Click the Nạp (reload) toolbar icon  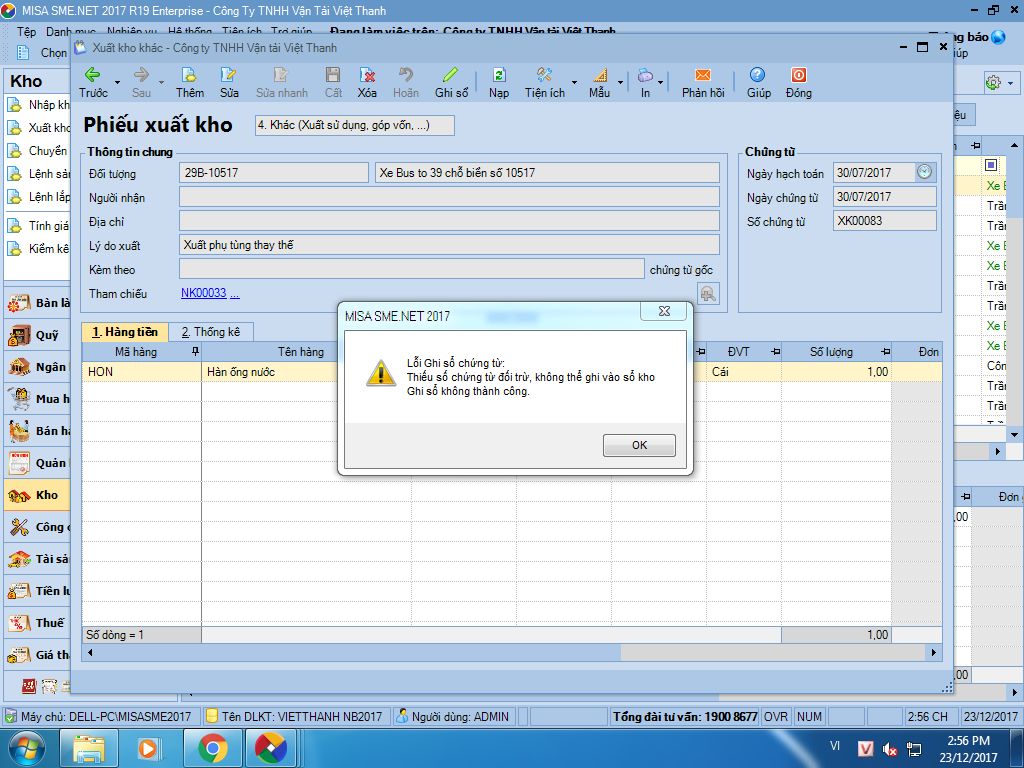click(499, 74)
